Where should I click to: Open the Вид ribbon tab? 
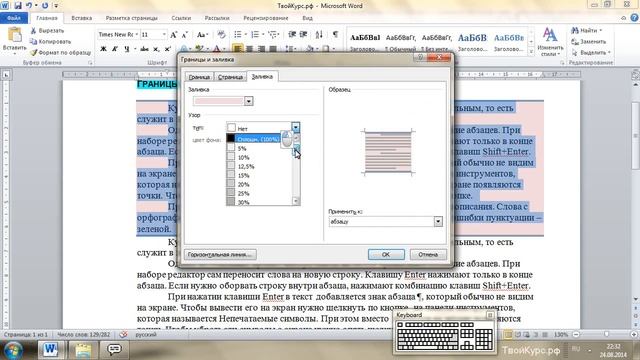click(307, 18)
